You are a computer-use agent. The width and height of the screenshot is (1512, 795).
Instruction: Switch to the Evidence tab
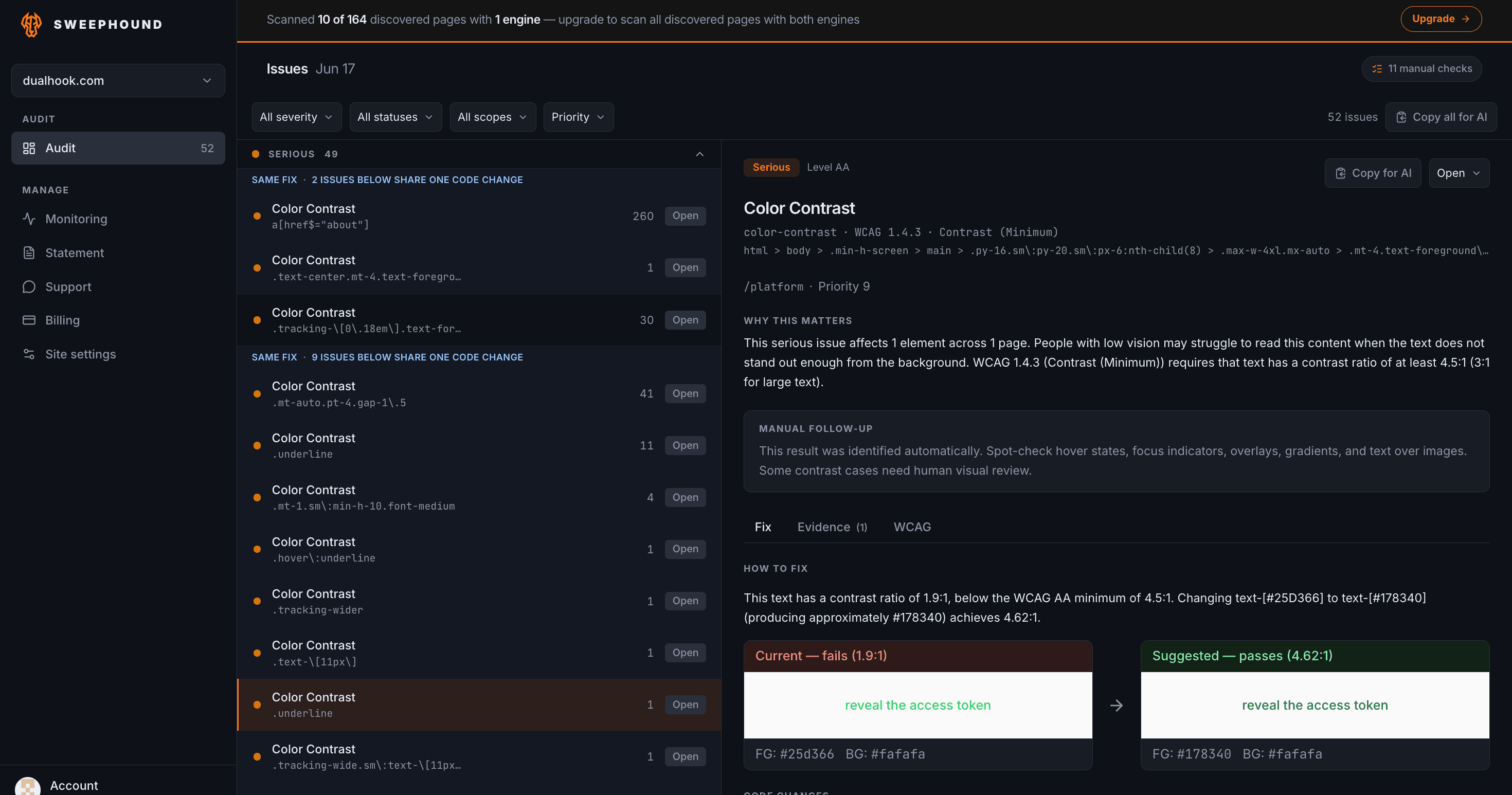pos(832,527)
